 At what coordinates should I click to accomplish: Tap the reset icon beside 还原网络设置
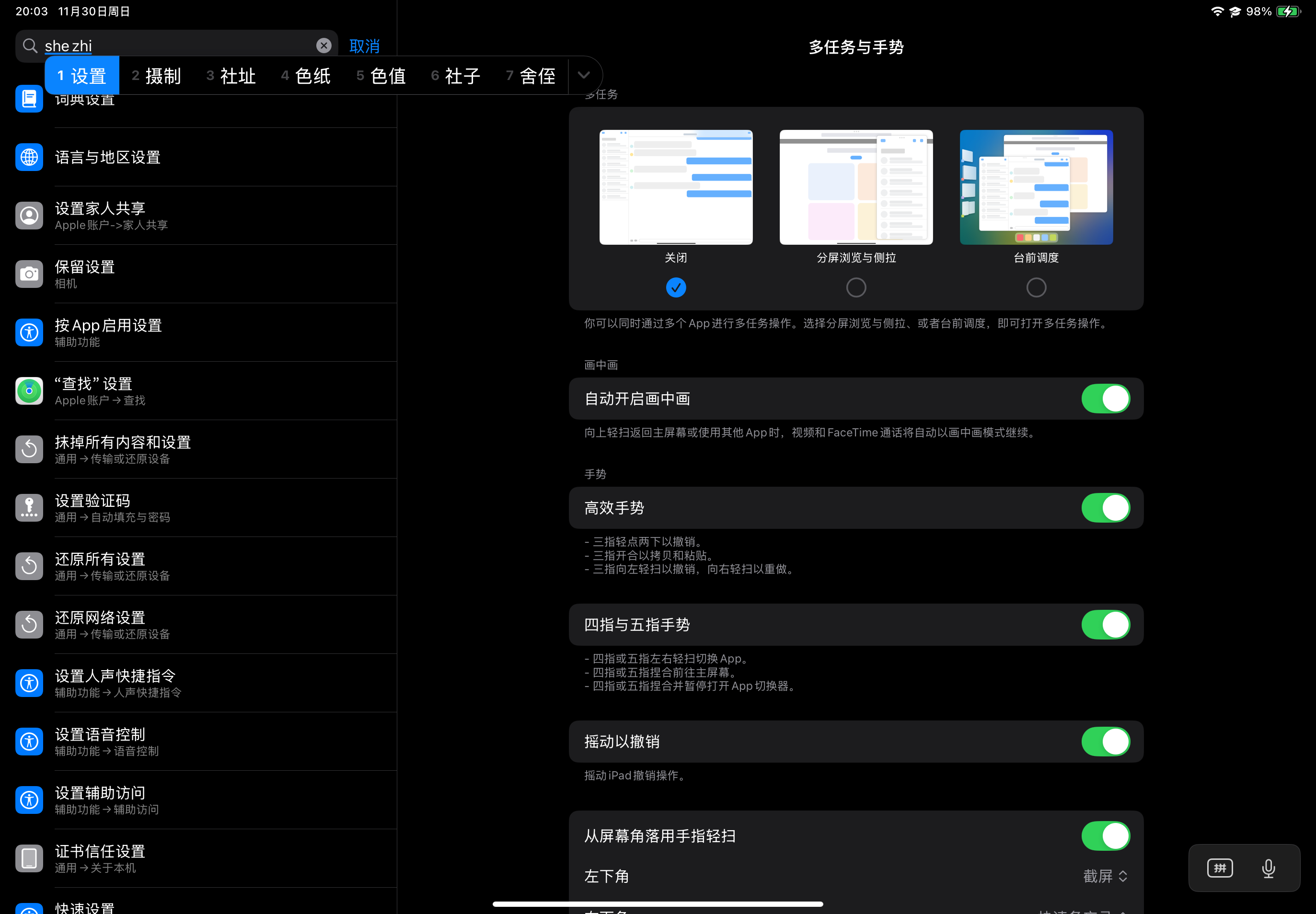coord(29,625)
